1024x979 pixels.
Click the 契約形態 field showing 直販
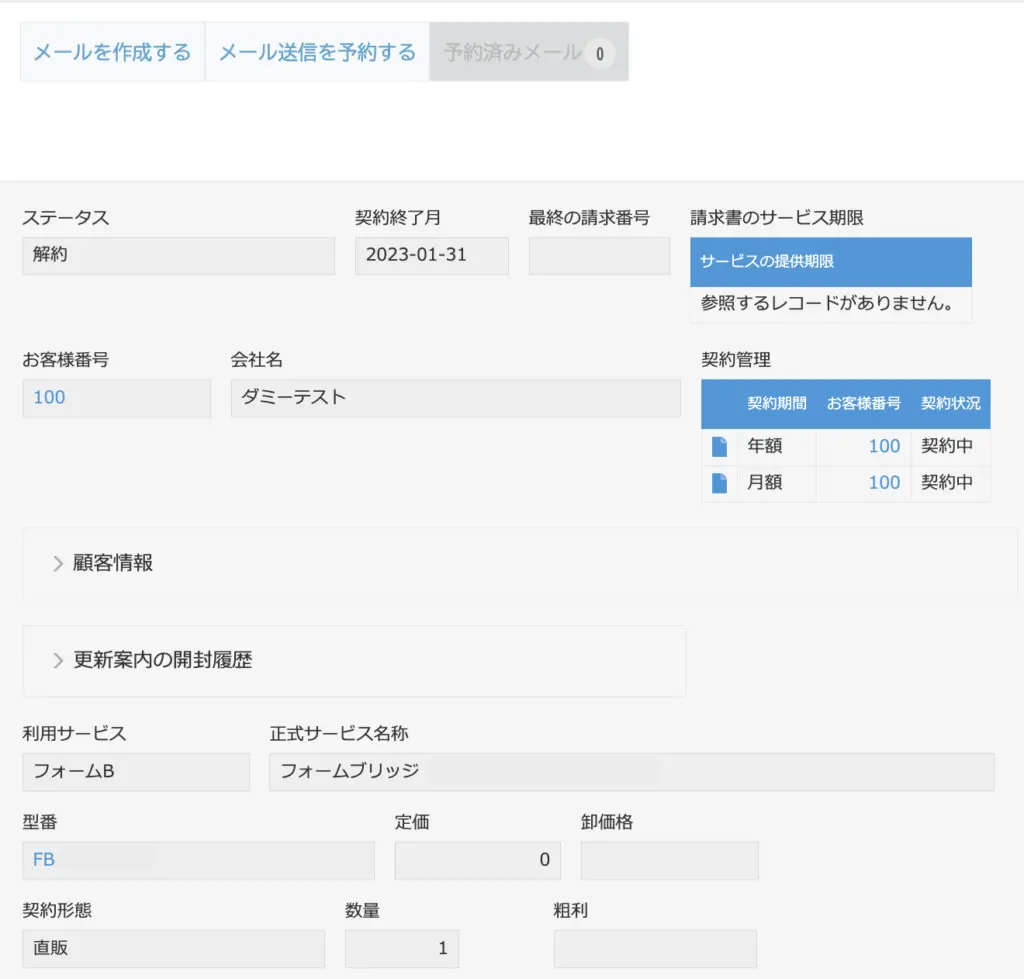pos(173,948)
